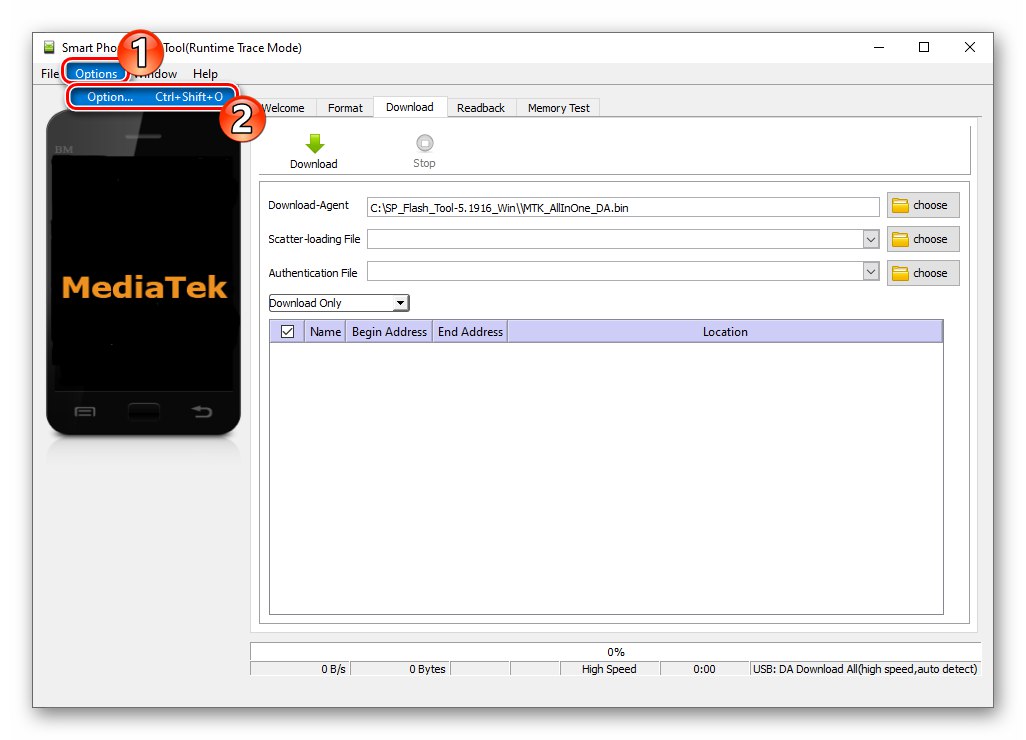The image size is (1026, 740).
Task: Open the File menu
Action: pyautogui.click(x=50, y=73)
